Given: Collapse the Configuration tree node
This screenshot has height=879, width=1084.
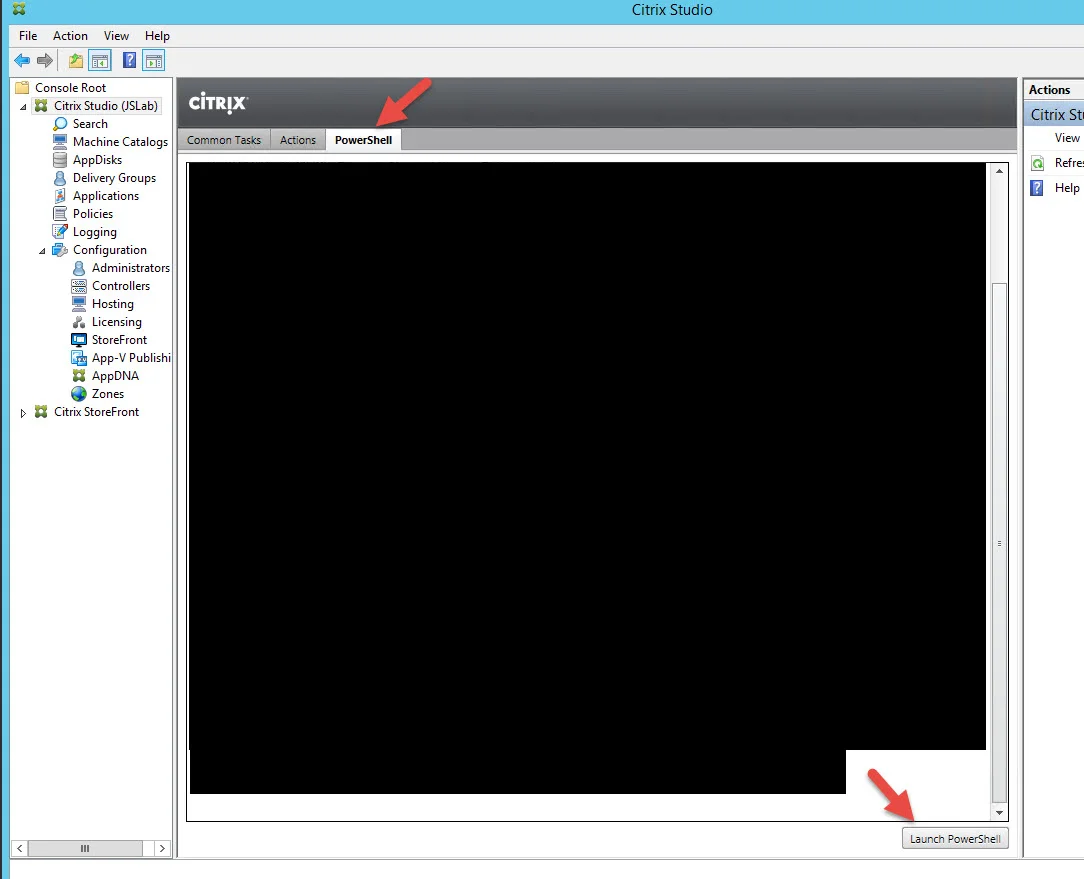Looking at the screenshot, I should [x=42, y=250].
